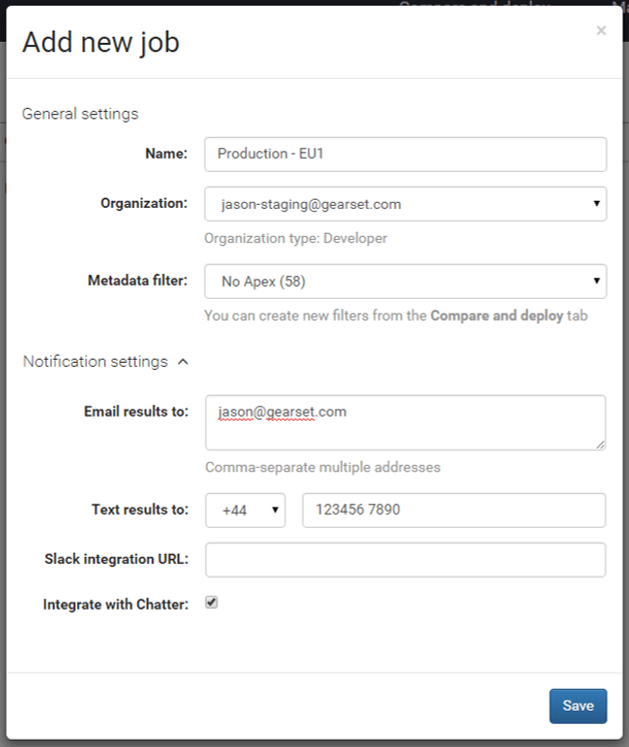Open the Organization dropdown
The image size is (629, 747).
coord(405,204)
